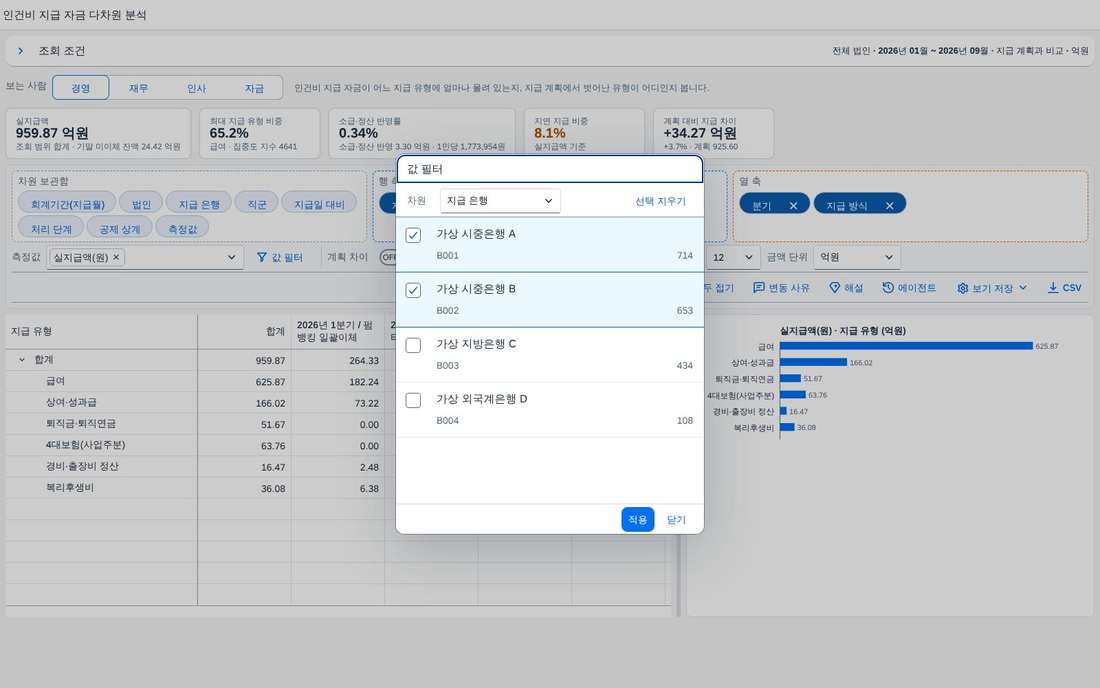Click the 퇴직금·퇴직연금 row label
This screenshot has height=688, width=1100.
(x=81, y=424)
